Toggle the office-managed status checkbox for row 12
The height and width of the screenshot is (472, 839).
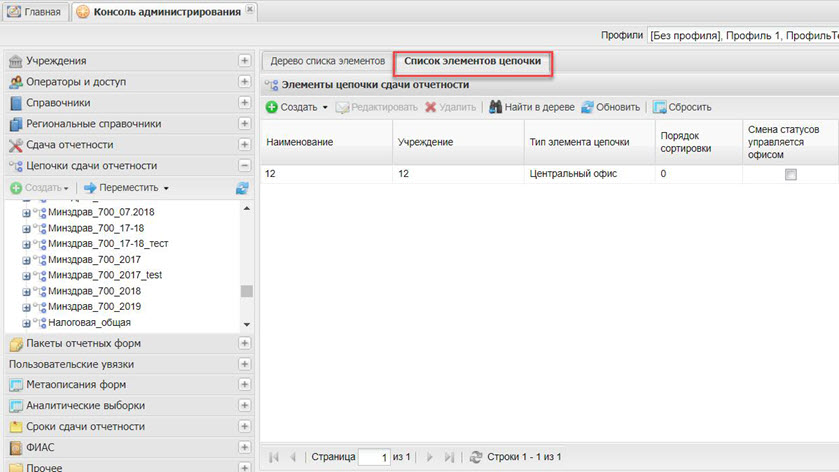click(791, 174)
